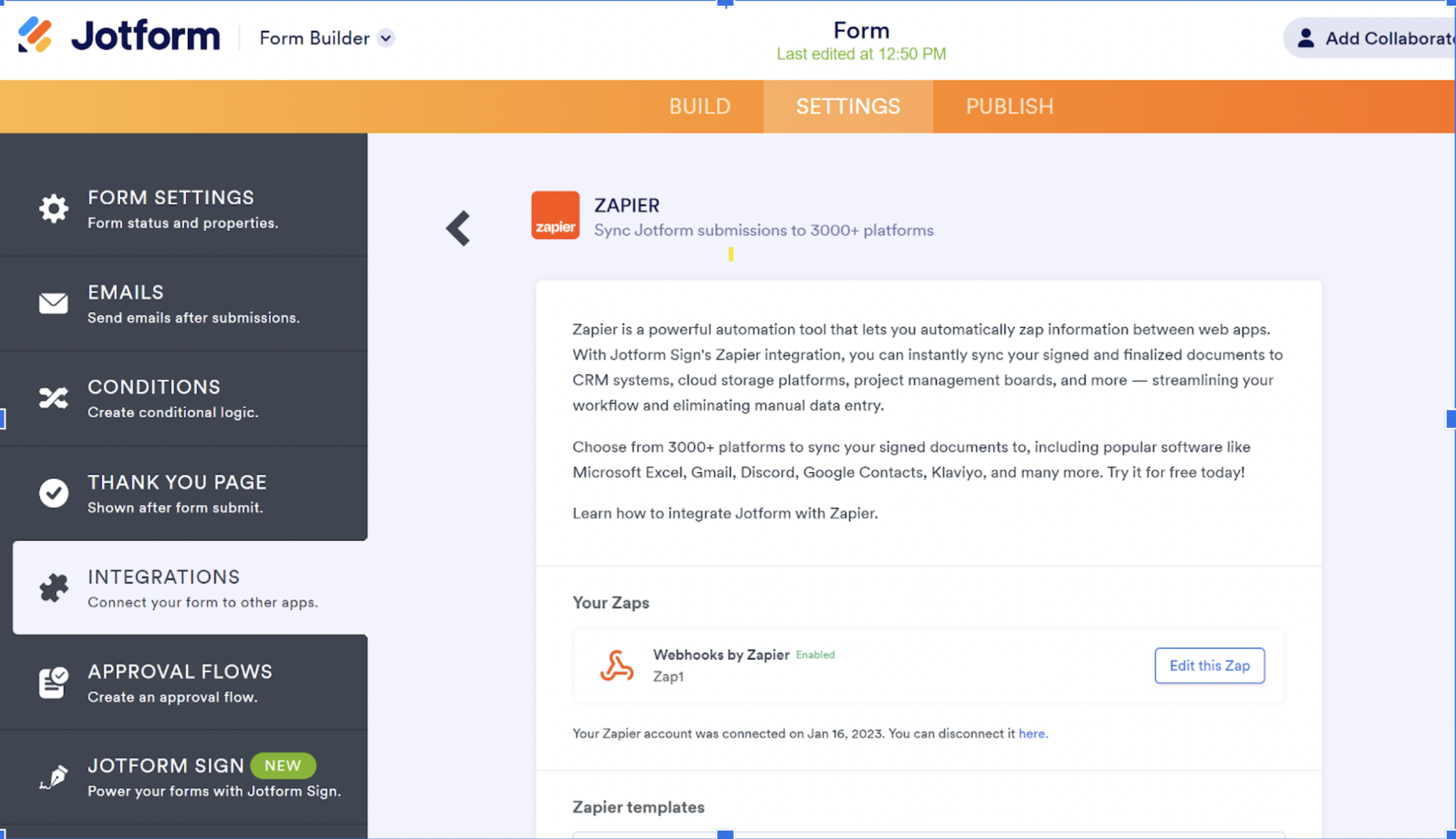The height and width of the screenshot is (839, 1456).
Task: Click the Webhooks by Zapier Zap1 entry
Action: pyautogui.click(x=721, y=665)
